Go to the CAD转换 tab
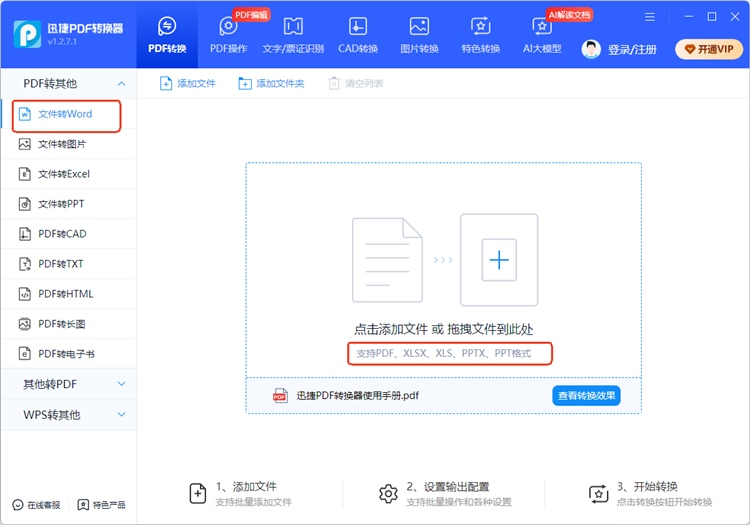Viewport: 750px width, 525px height. pyautogui.click(x=358, y=34)
